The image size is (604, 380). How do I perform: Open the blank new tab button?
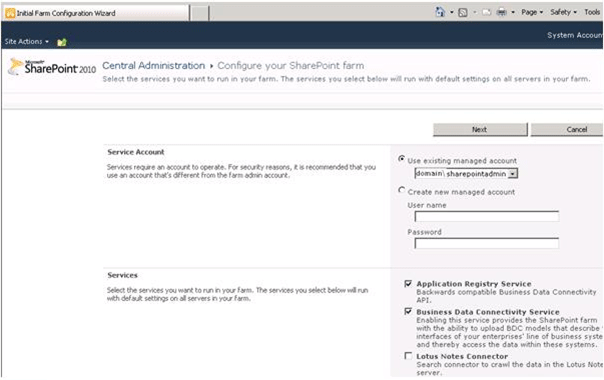pos(200,13)
